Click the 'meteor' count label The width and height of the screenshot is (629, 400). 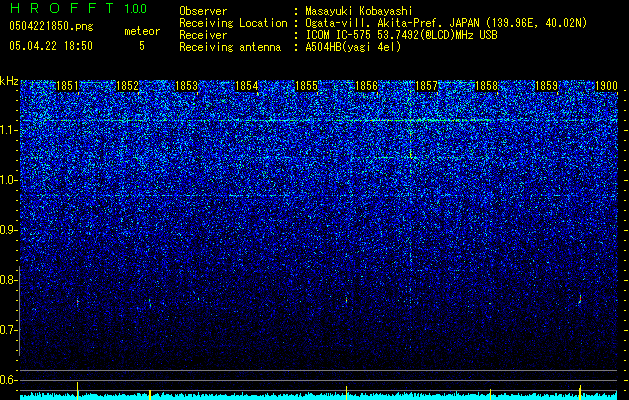pyautogui.click(x=142, y=31)
